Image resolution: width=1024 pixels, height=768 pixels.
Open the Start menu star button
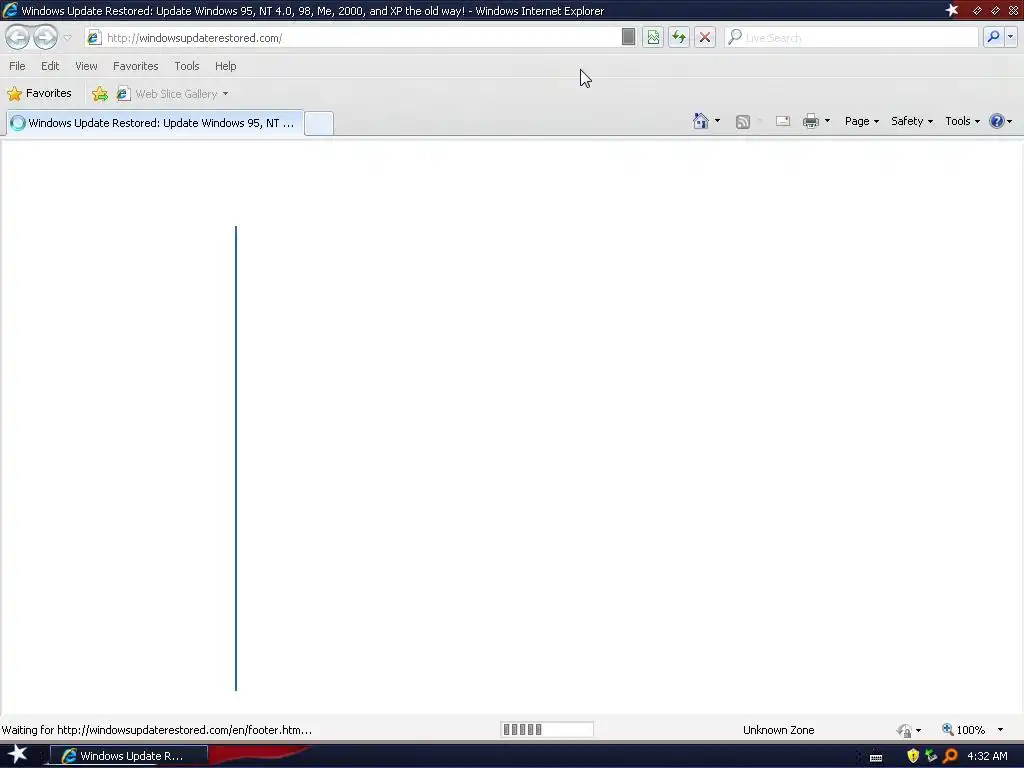17,754
